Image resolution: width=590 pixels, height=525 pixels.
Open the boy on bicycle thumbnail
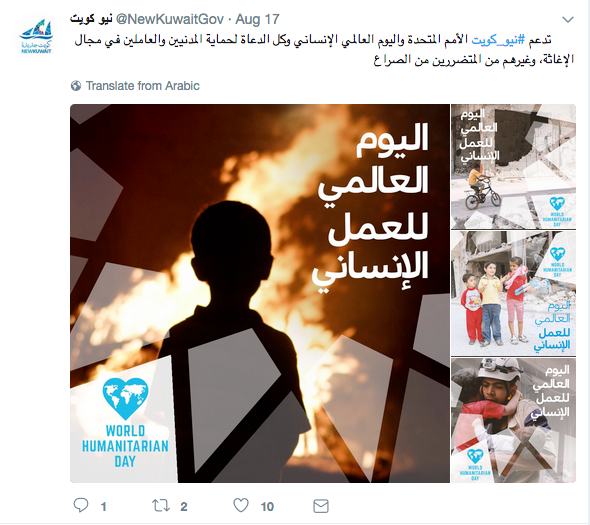pos(514,167)
